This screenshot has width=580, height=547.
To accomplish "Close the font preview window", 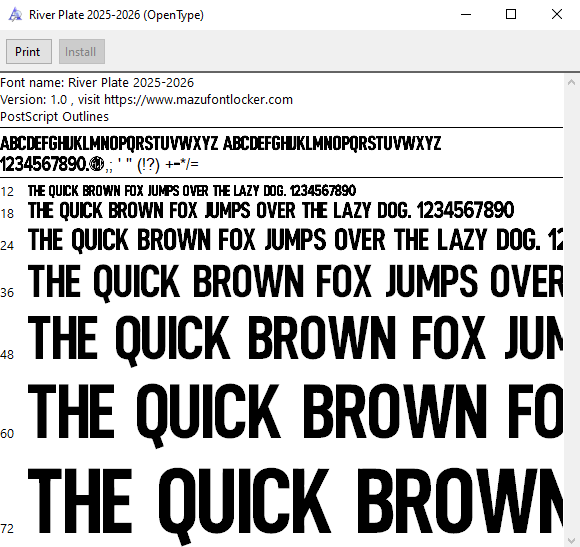I will [557, 14].
